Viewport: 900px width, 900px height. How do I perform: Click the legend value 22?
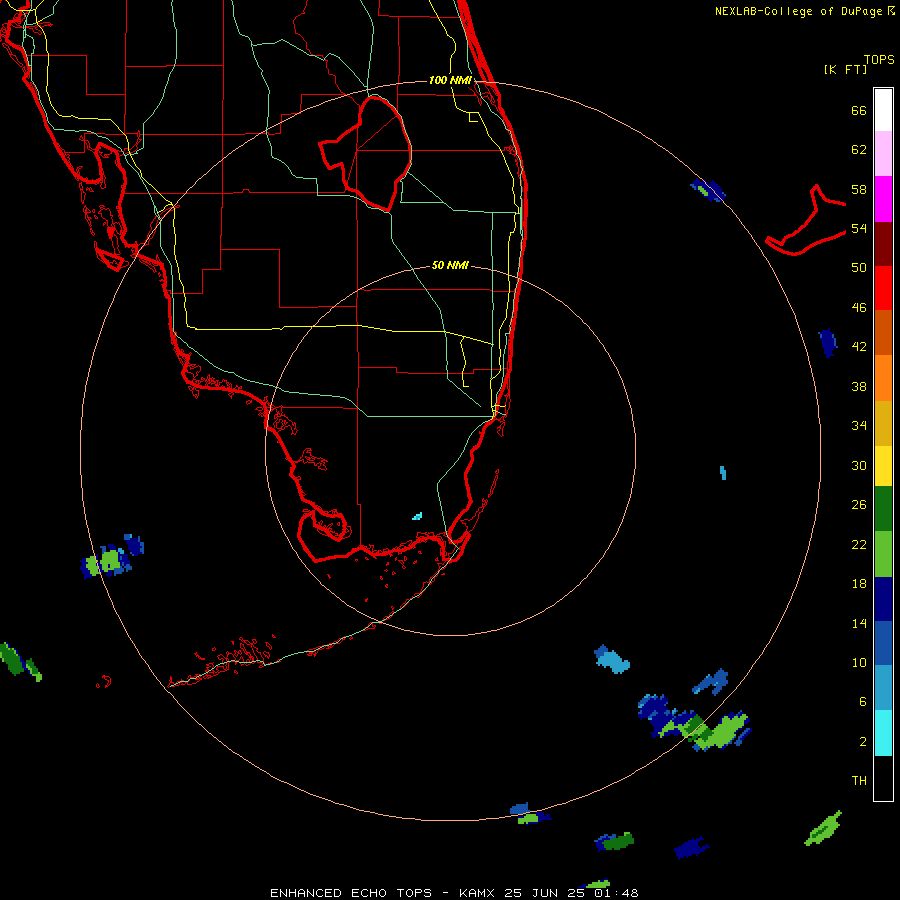pyautogui.click(x=859, y=544)
